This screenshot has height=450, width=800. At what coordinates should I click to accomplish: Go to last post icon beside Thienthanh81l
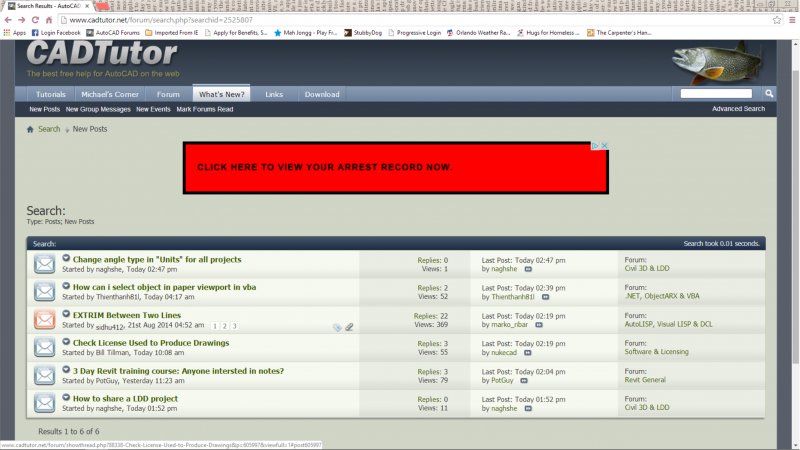pos(545,297)
